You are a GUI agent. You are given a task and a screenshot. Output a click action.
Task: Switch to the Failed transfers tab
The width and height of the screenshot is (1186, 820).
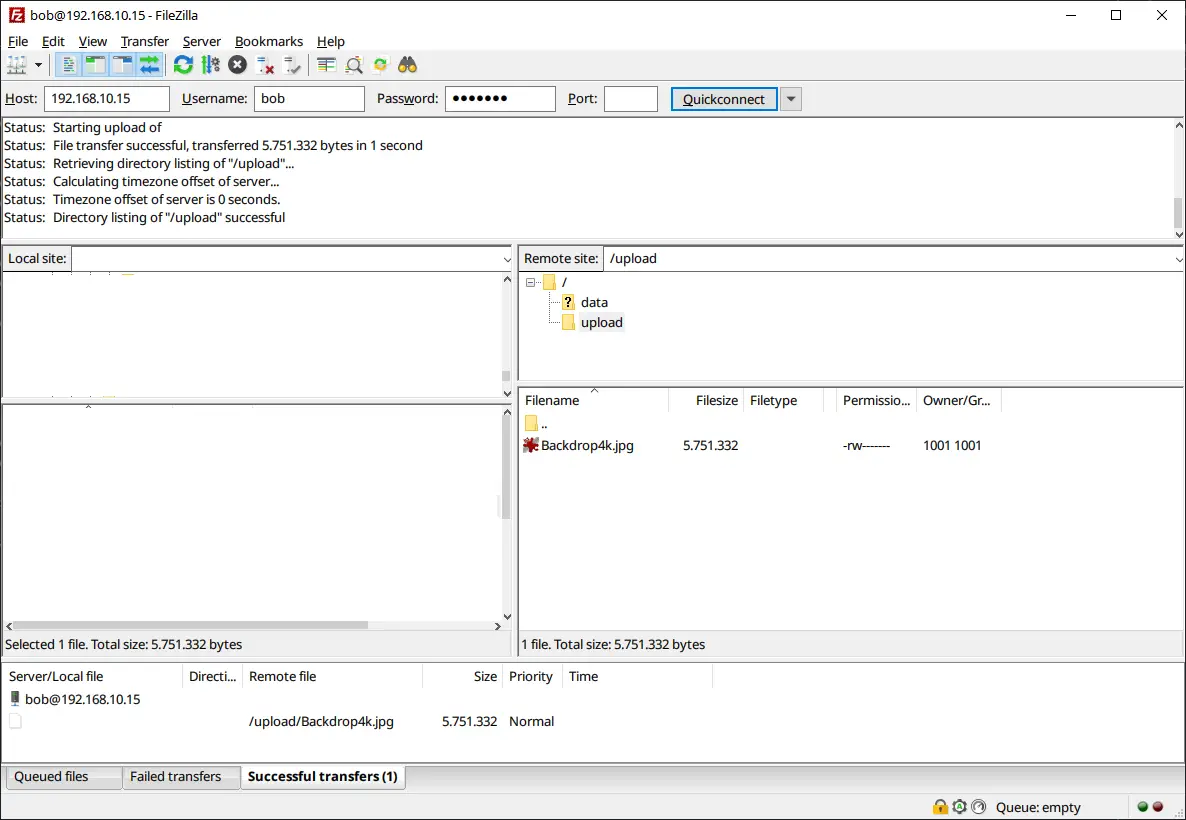[x=181, y=777]
